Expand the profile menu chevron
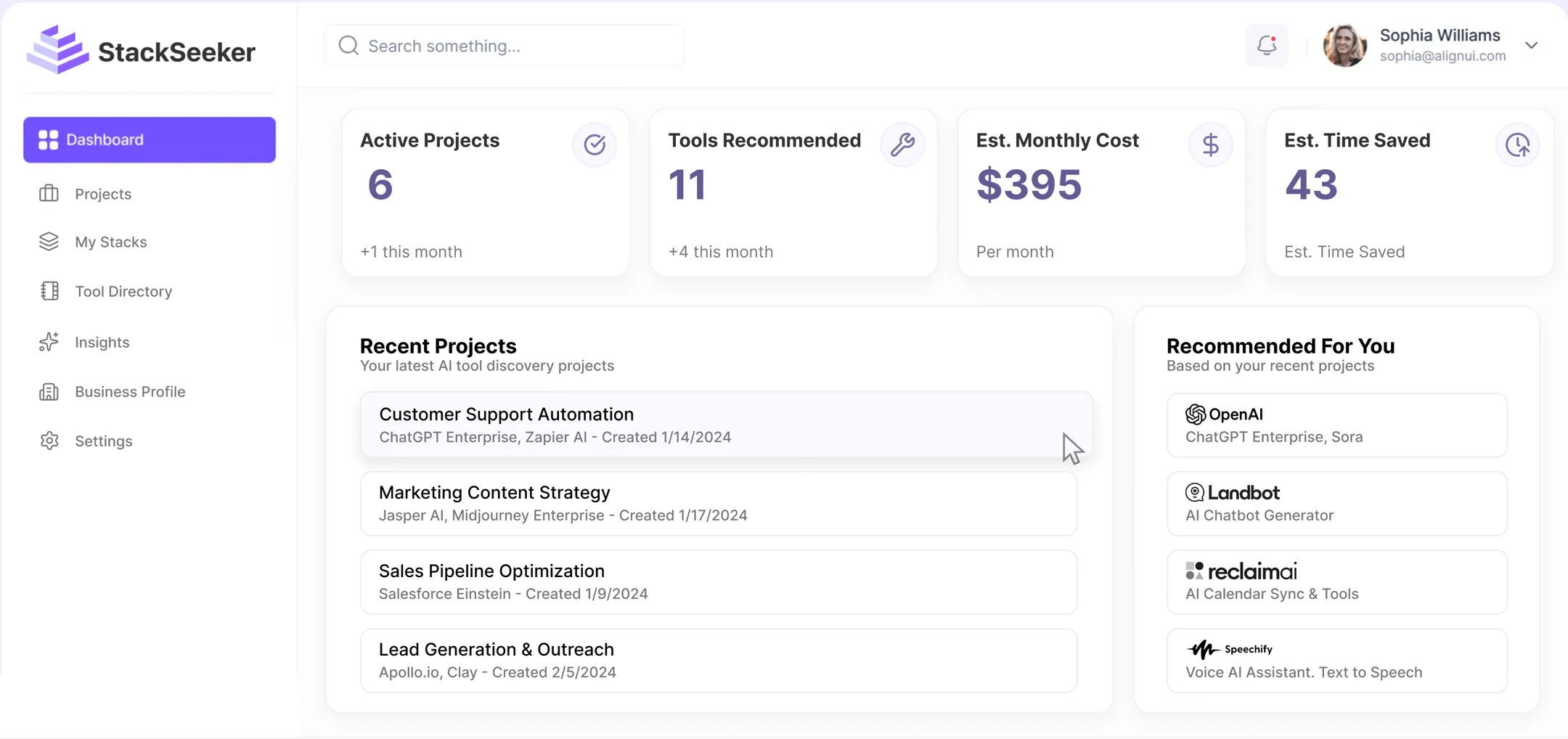1568x739 pixels. (1531, 45)
